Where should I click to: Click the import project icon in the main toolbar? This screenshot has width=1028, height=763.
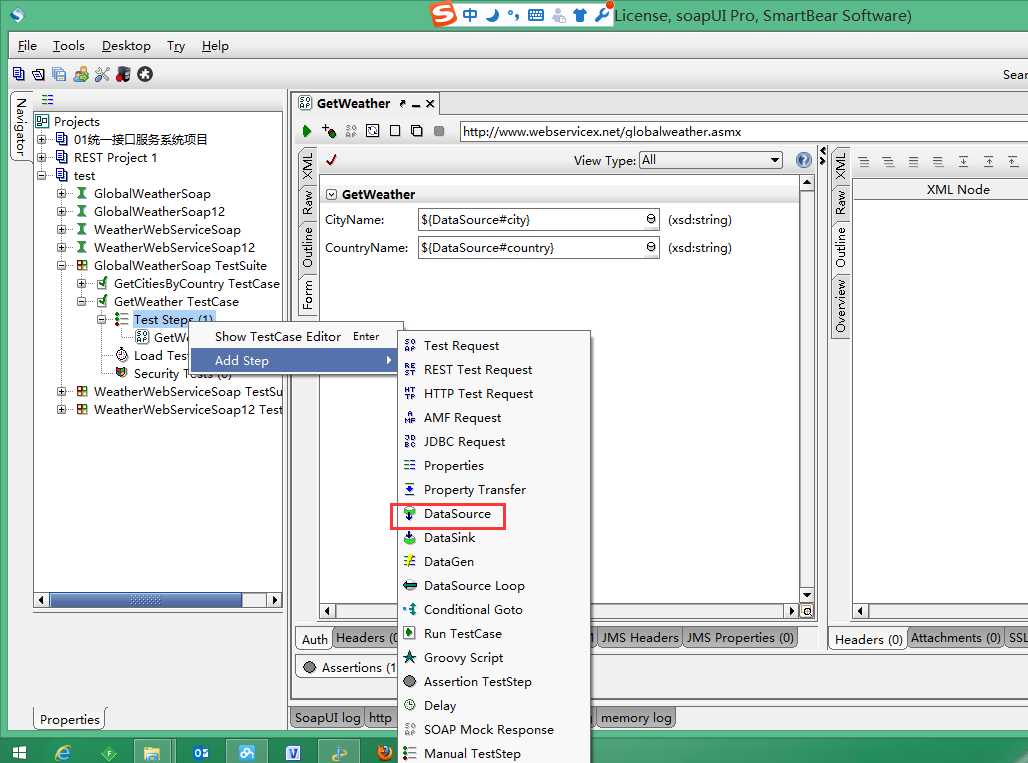click(39, 75)
